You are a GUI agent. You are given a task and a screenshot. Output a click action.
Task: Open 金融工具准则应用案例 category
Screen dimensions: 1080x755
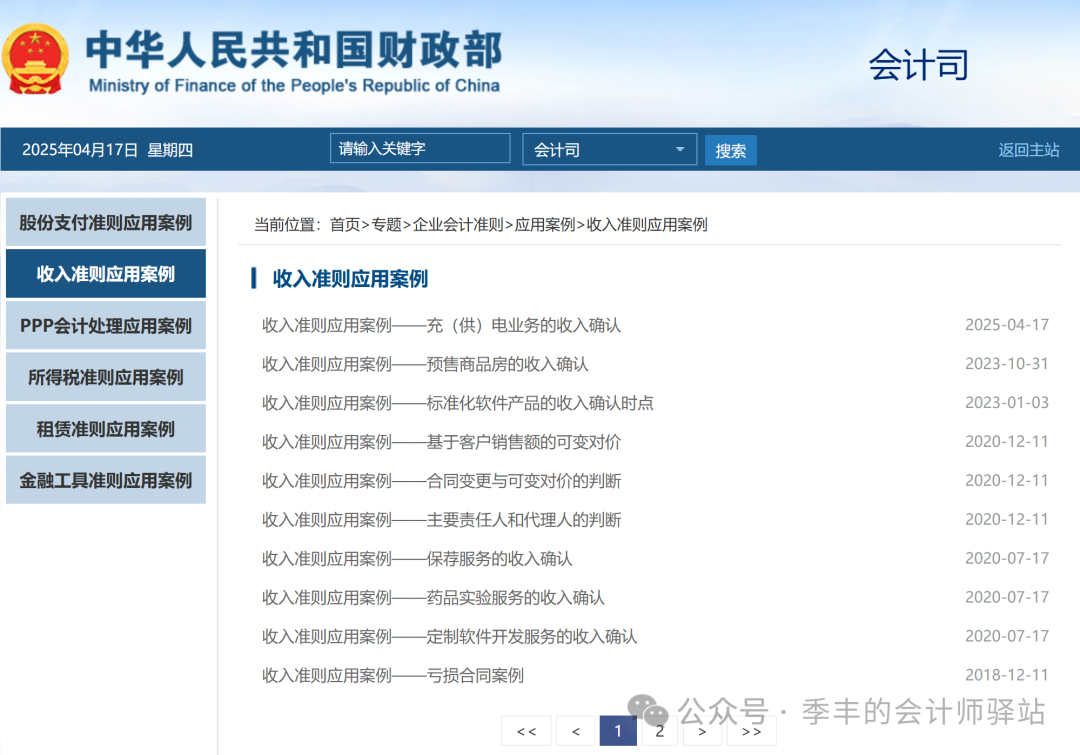pos(105,480)
